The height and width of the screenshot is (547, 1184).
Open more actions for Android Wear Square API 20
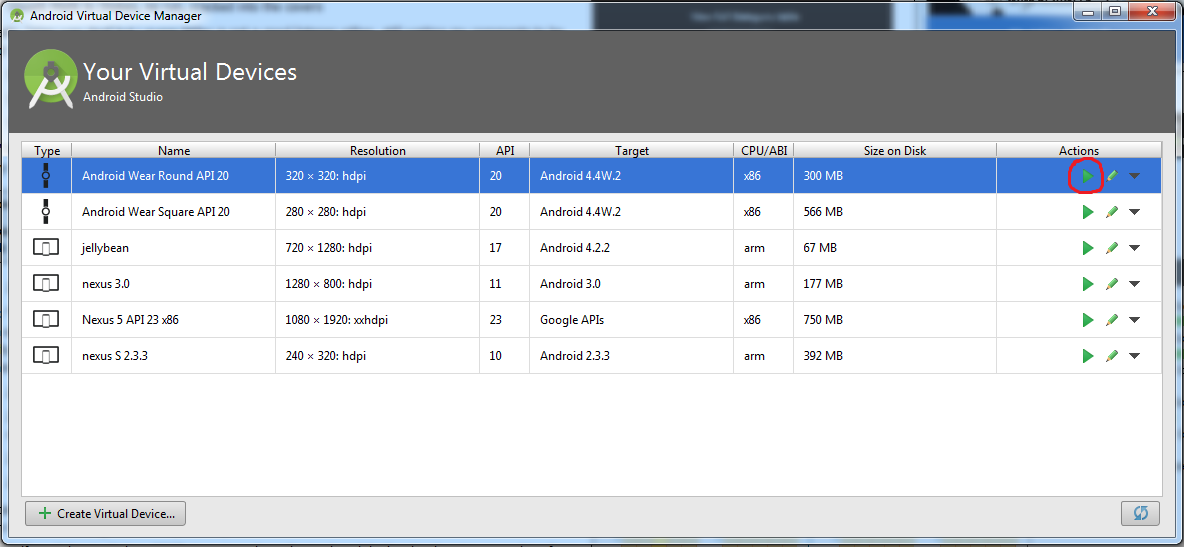tap(1134, 212)
